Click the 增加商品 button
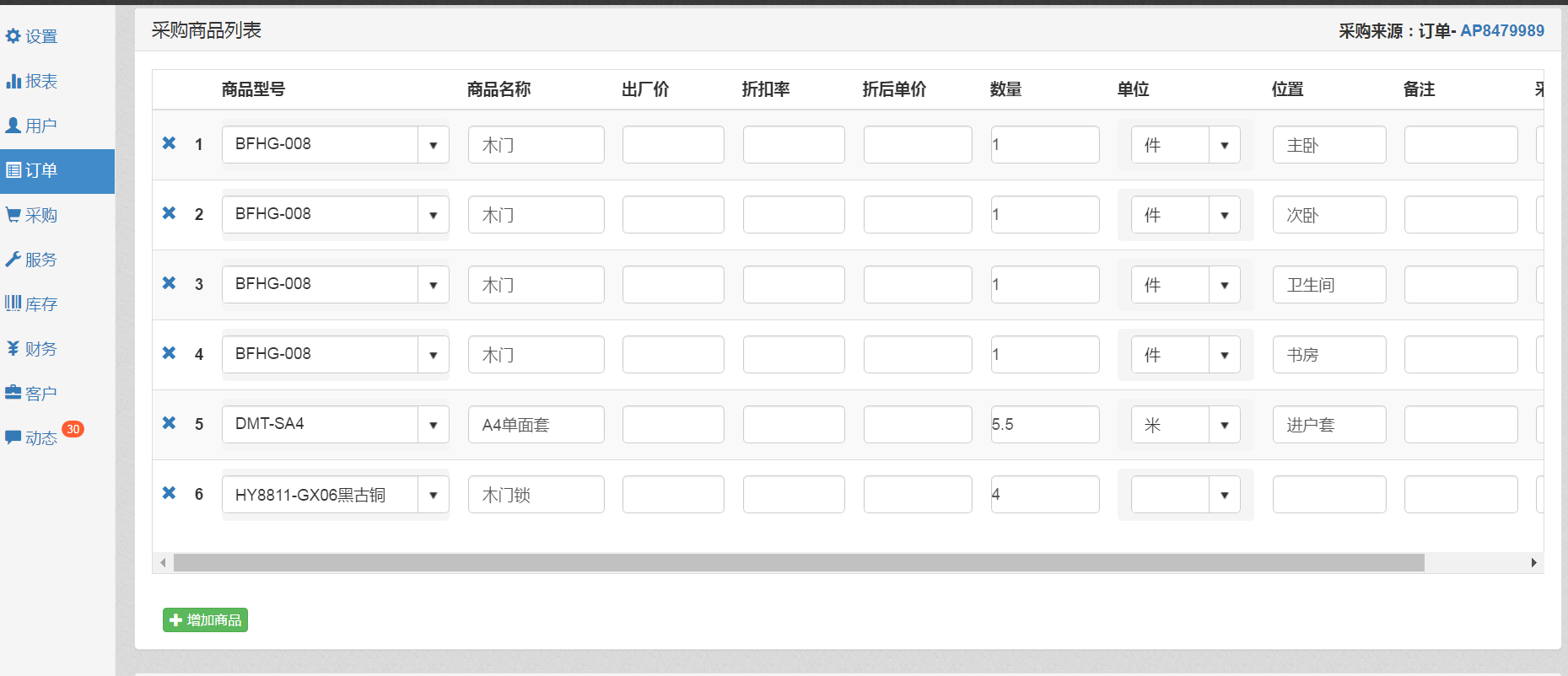1568x676 pixels. [205, 620]
